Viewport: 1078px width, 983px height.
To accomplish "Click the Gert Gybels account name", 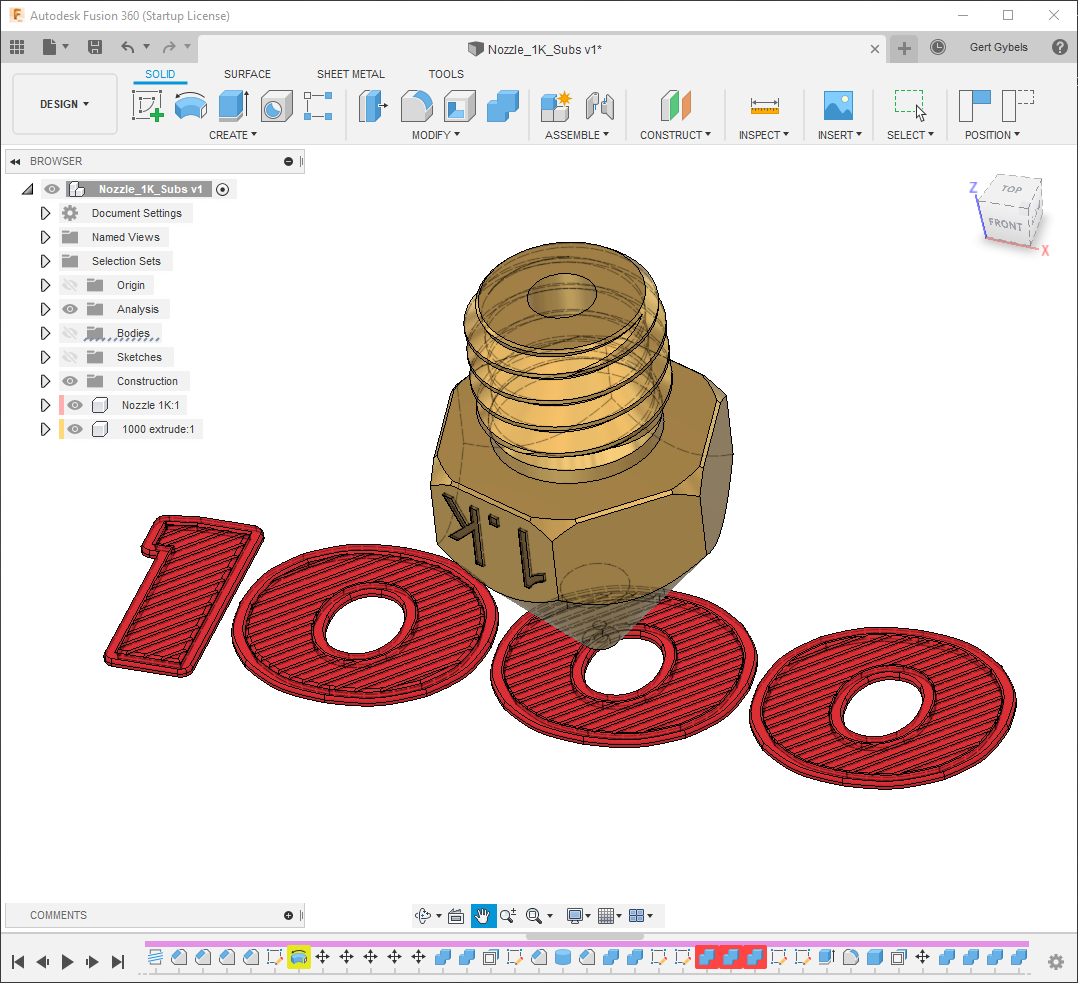I will 998,47.
